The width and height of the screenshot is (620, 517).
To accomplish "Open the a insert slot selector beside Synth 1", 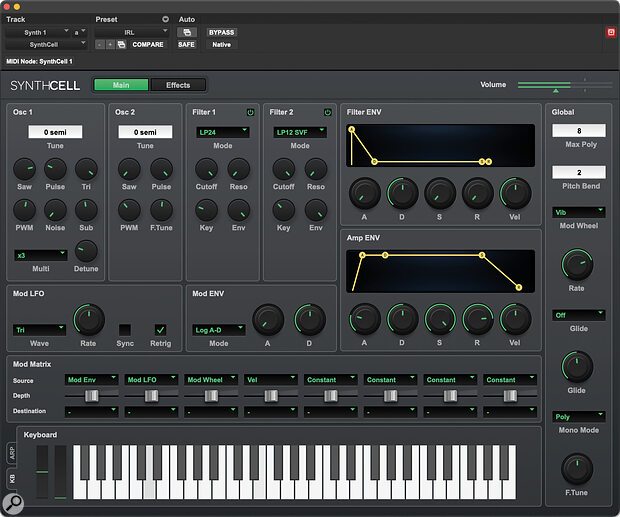I will point(80,32).
